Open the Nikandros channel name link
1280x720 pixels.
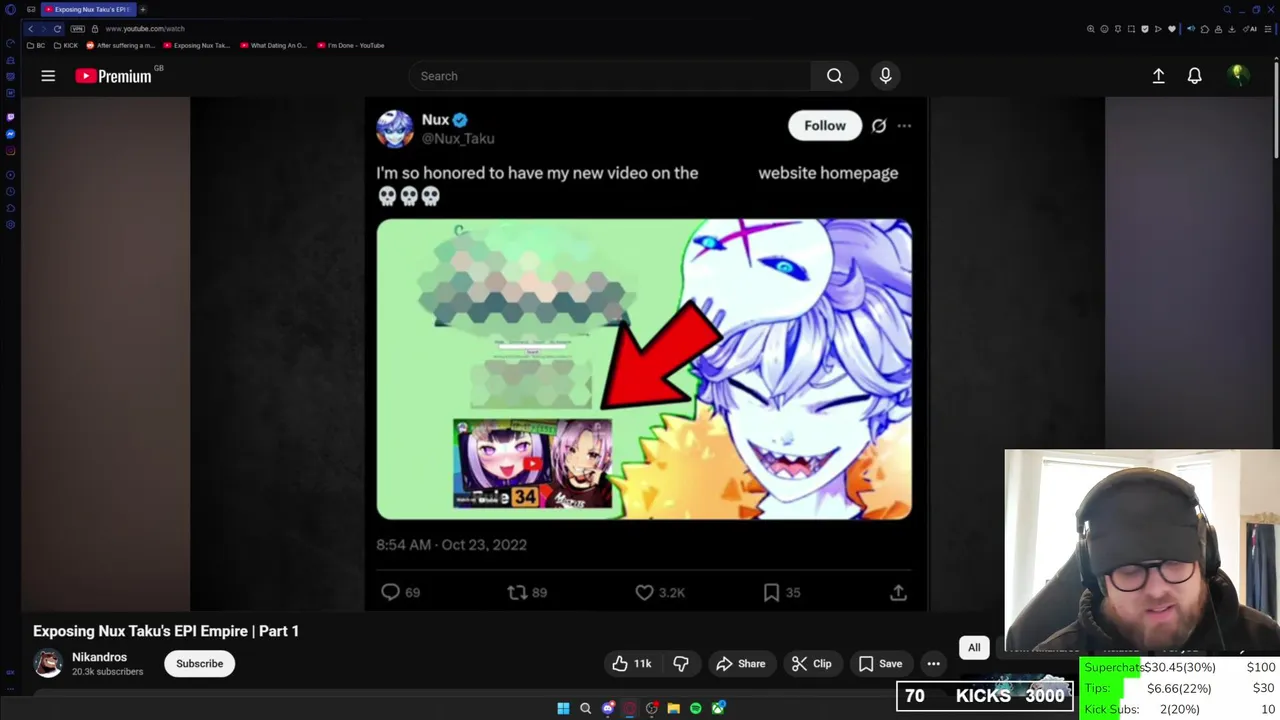tap(99, 657)
